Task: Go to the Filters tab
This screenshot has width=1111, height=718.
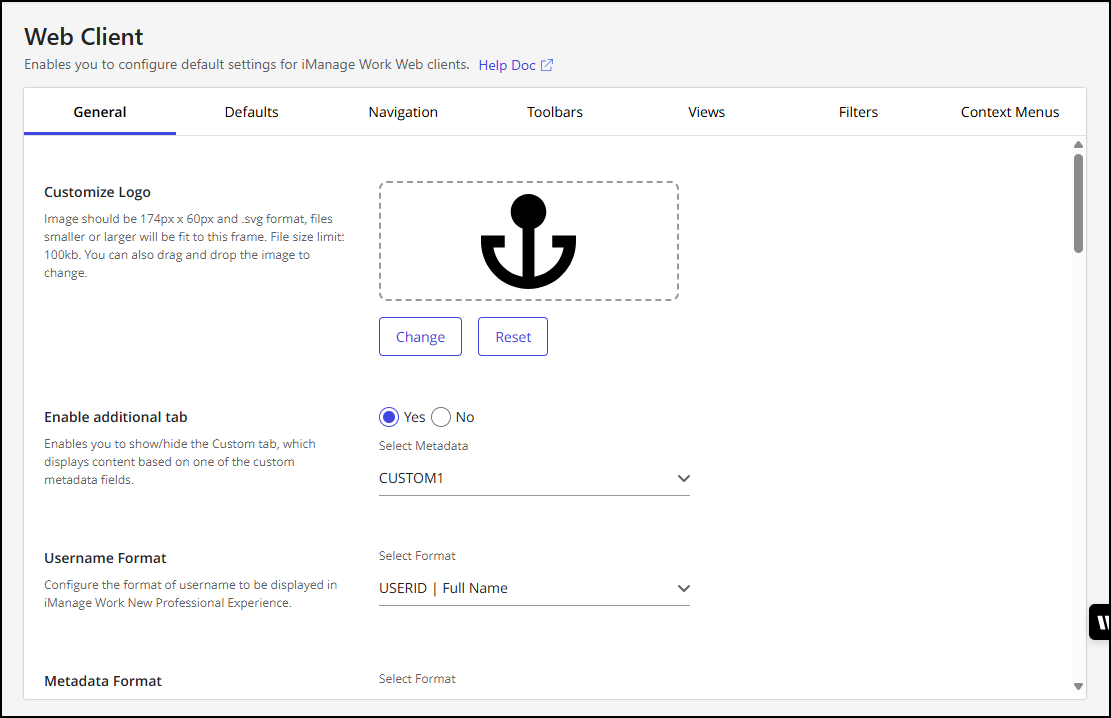Action: coord(858,112)
